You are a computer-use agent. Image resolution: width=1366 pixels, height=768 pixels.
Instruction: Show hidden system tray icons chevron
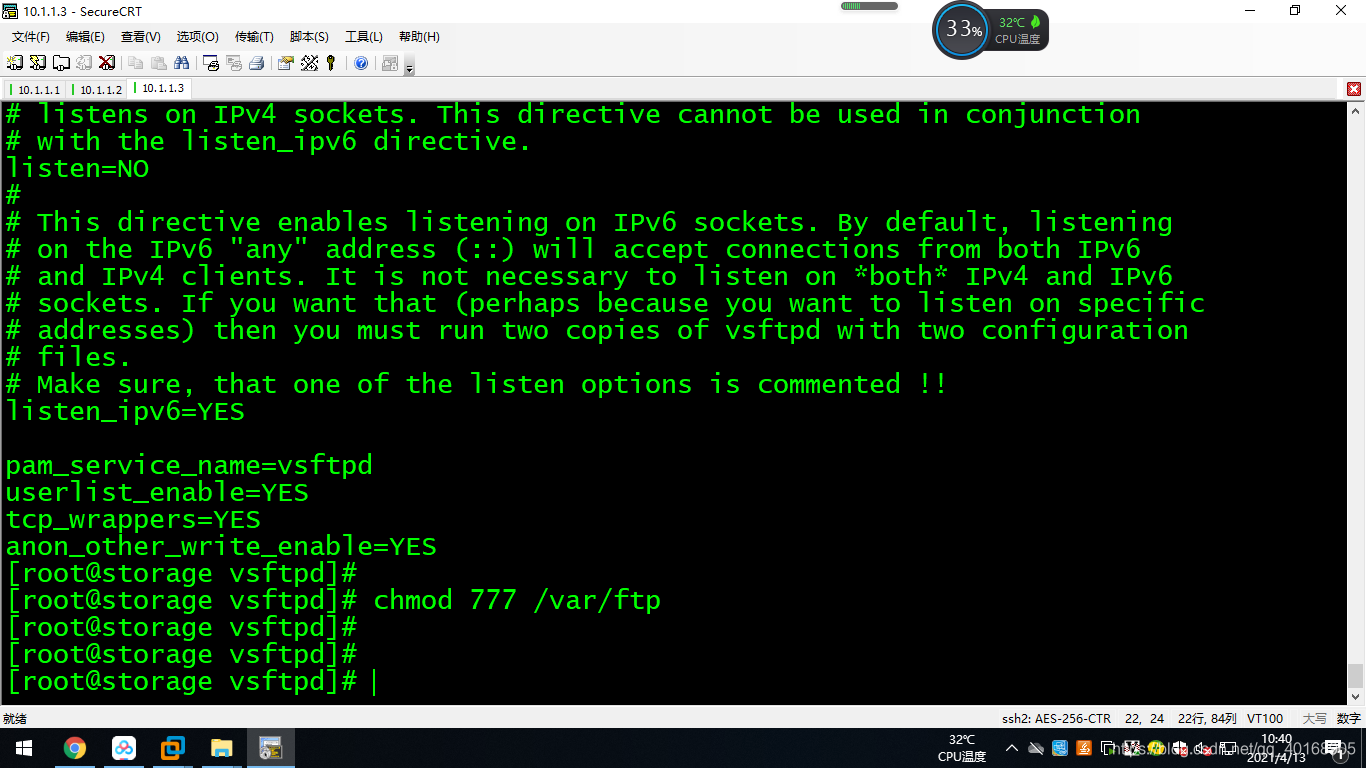click(x=1011, y=748)
